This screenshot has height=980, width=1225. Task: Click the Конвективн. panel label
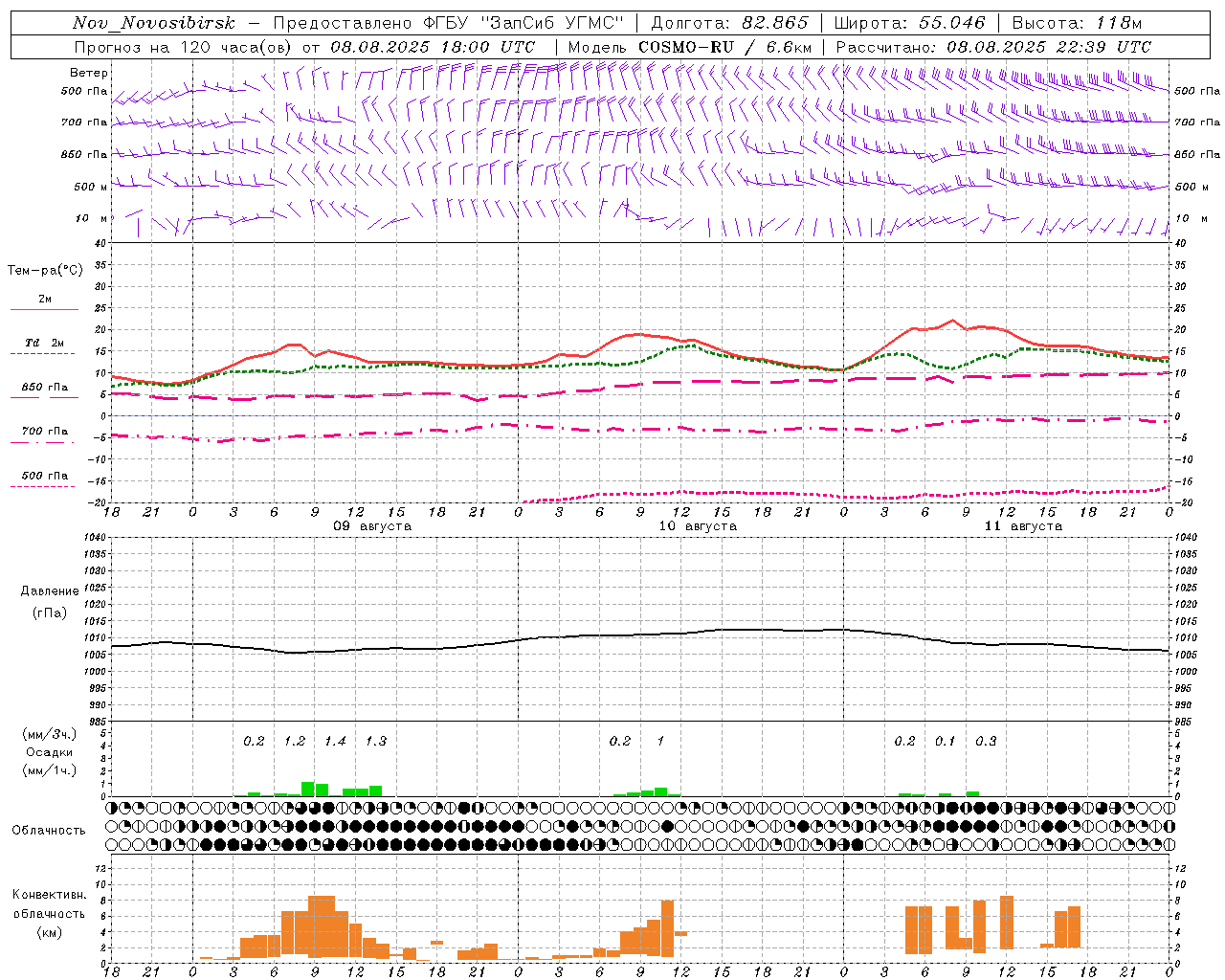point(49,895)
